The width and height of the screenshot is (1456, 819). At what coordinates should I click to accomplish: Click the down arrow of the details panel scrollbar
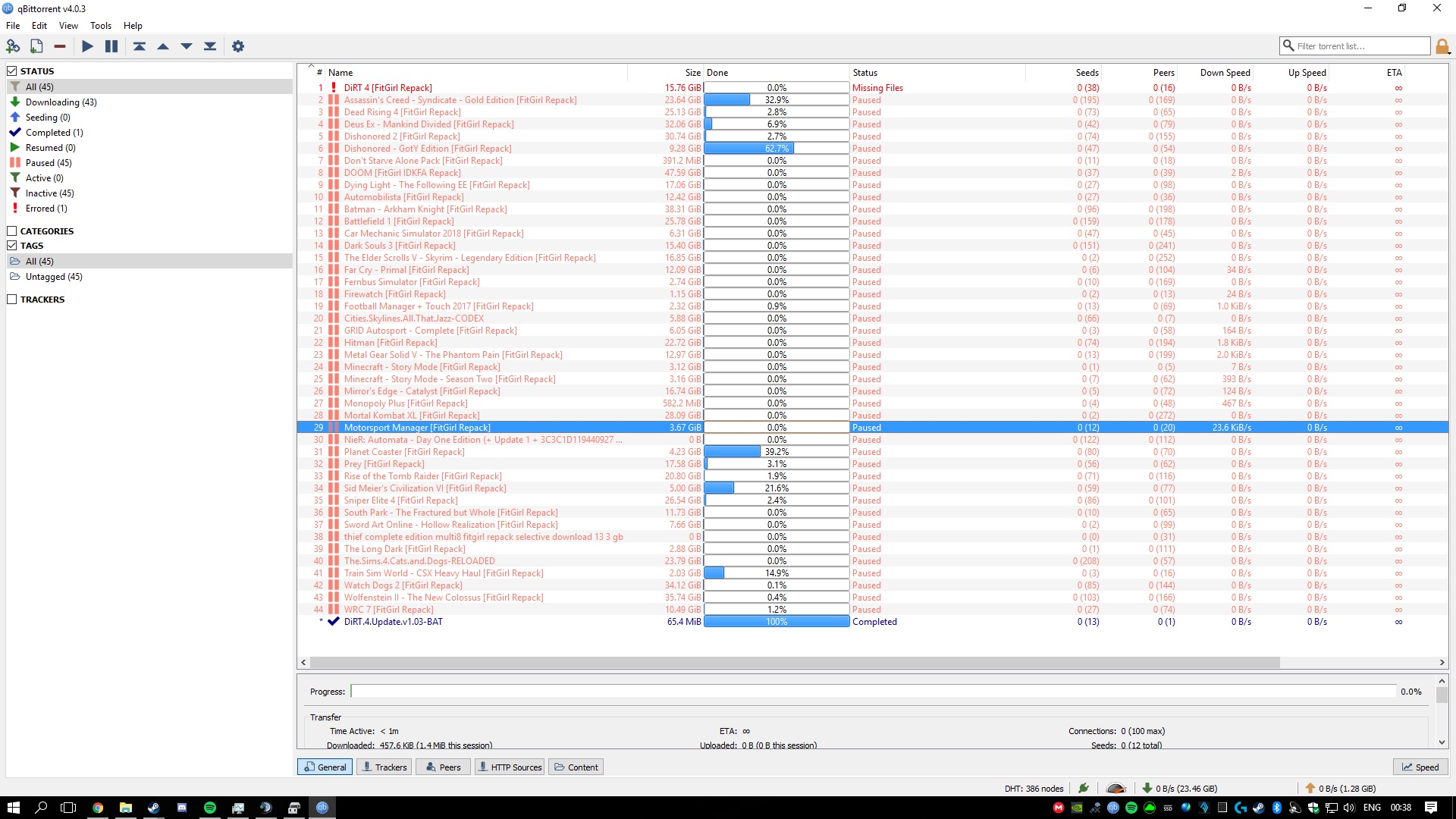pyautogui.click(x=1442, y=743)
